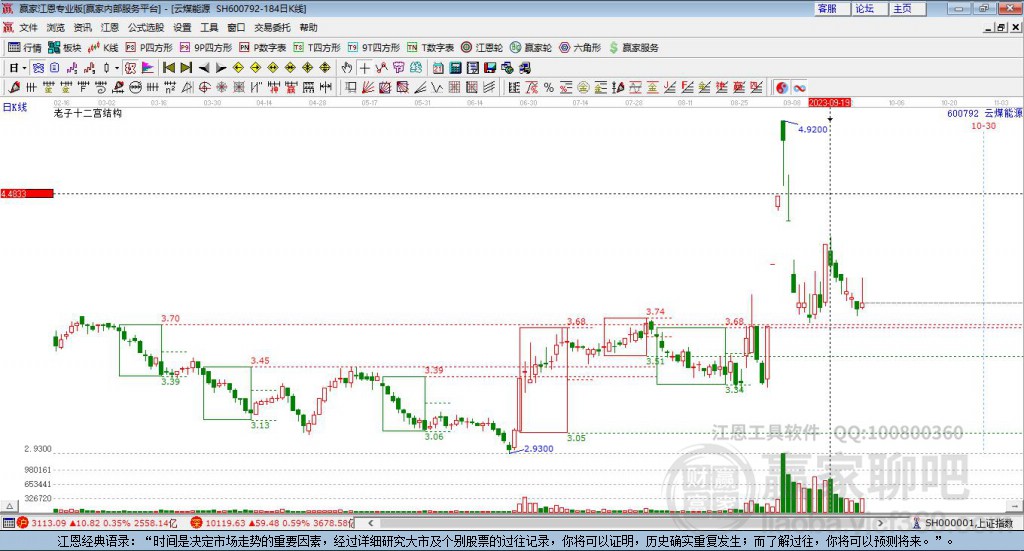
Task: Open the P四方形 tool
Action: (149, 48)
